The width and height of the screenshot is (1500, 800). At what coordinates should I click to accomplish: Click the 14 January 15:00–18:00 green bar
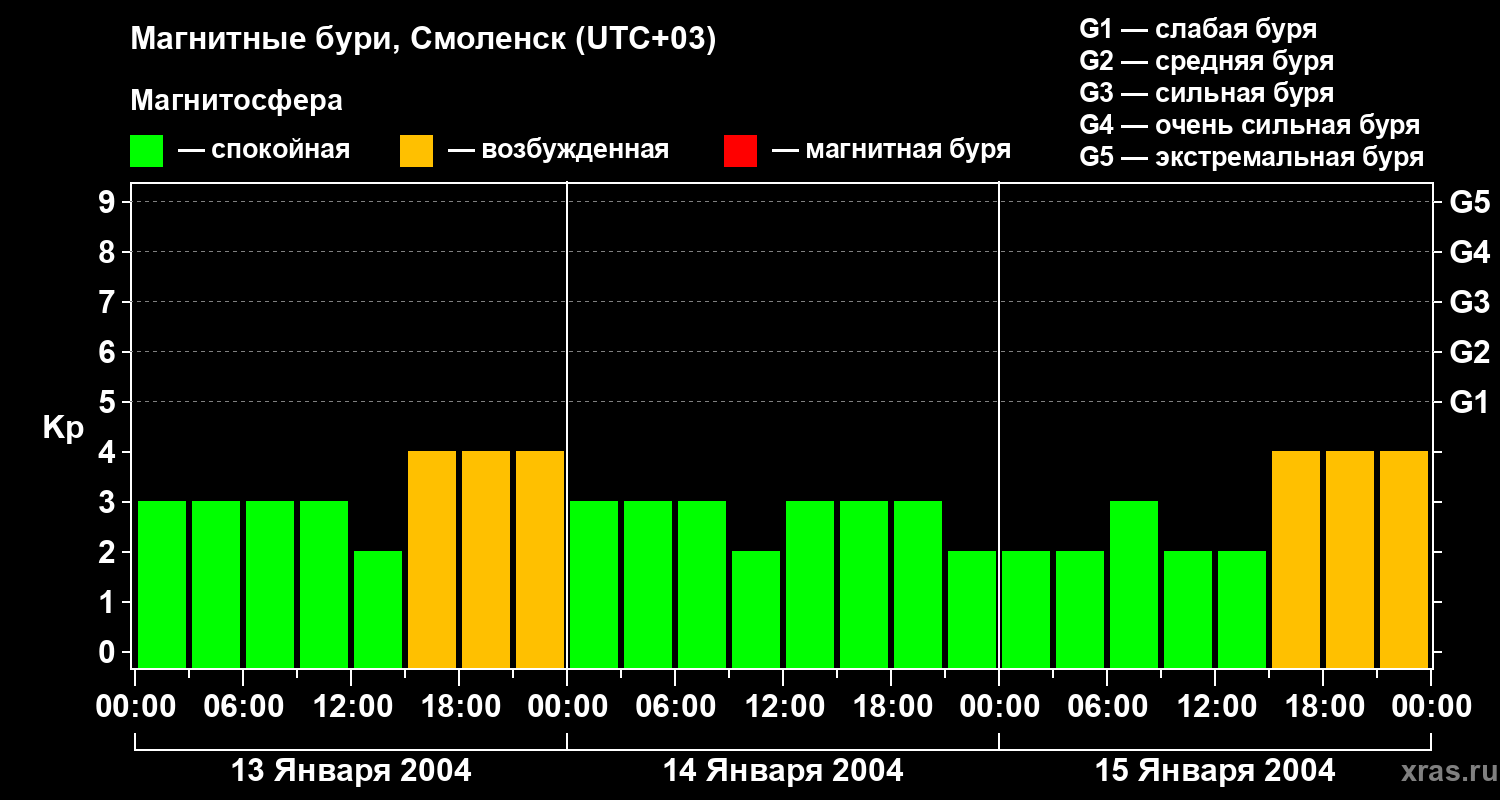(x=864, y=584)
